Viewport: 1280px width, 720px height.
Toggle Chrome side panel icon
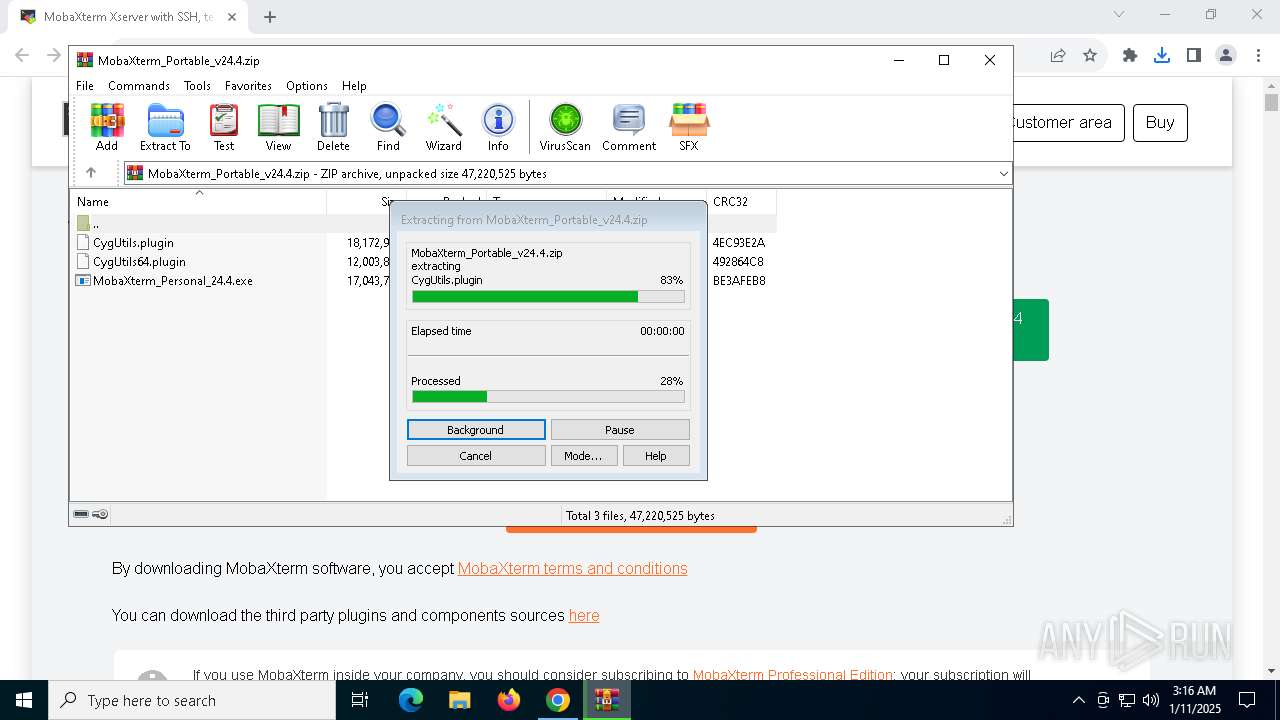tap(1193, 56)
